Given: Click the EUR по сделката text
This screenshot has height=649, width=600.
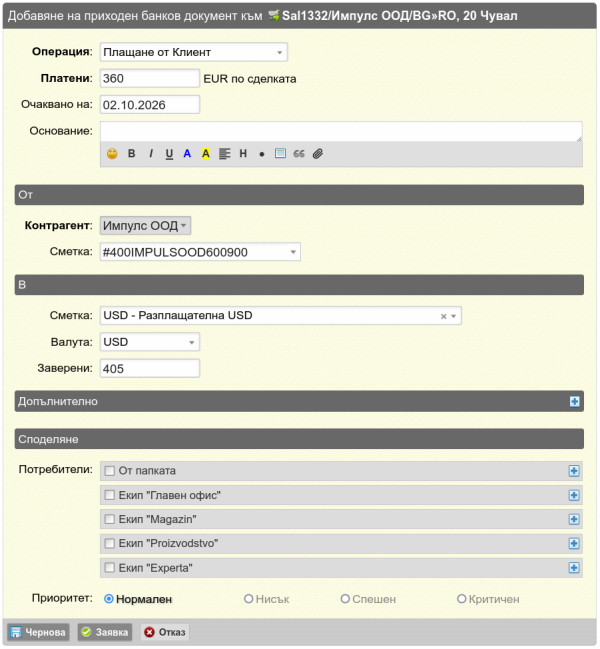Looking at the screenshot, I should coord(250,79).
